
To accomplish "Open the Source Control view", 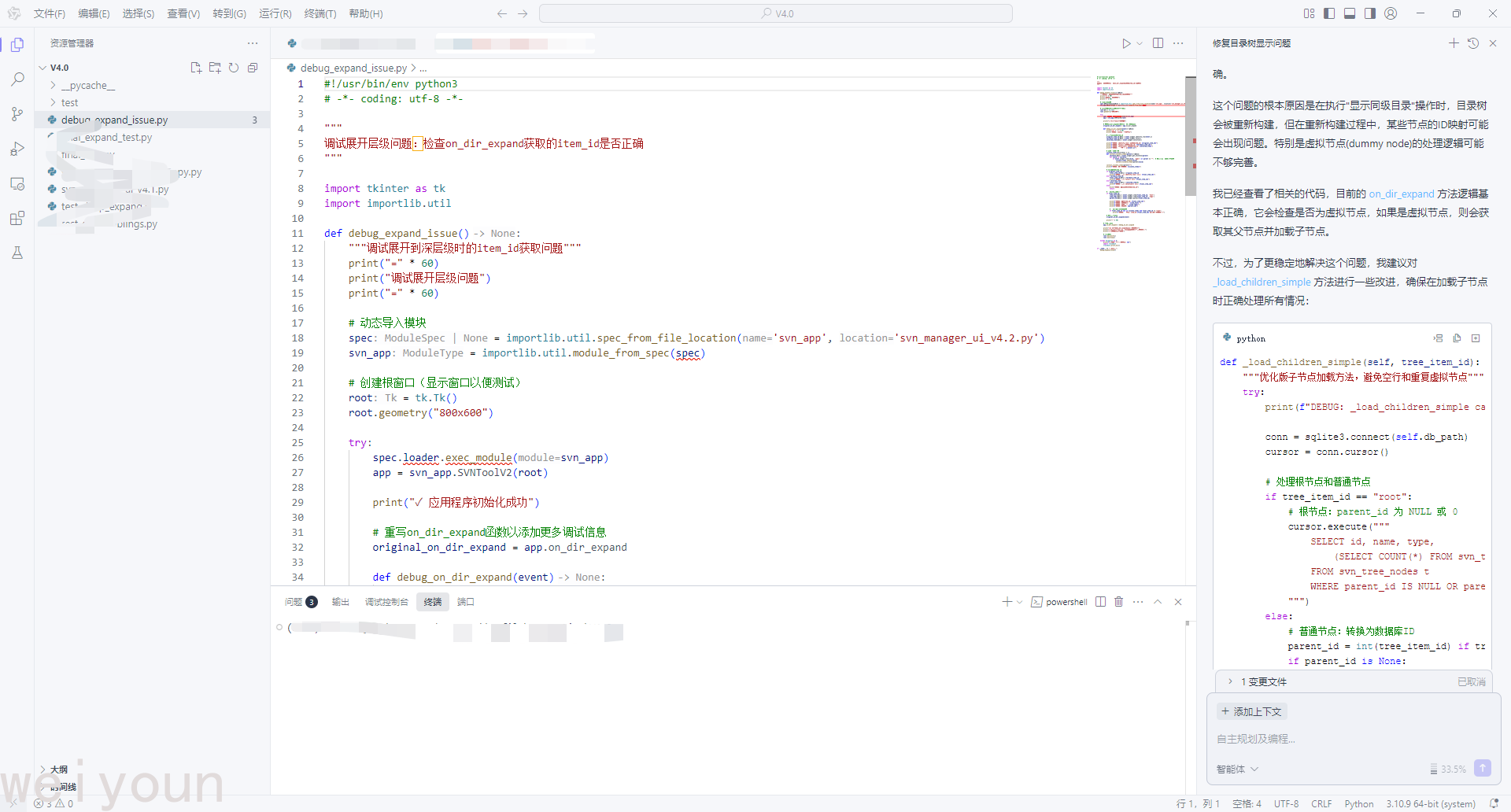I will [17, 114].
